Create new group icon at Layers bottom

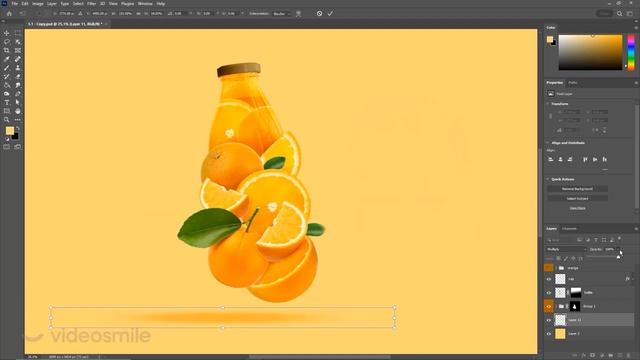coord(611,356)
